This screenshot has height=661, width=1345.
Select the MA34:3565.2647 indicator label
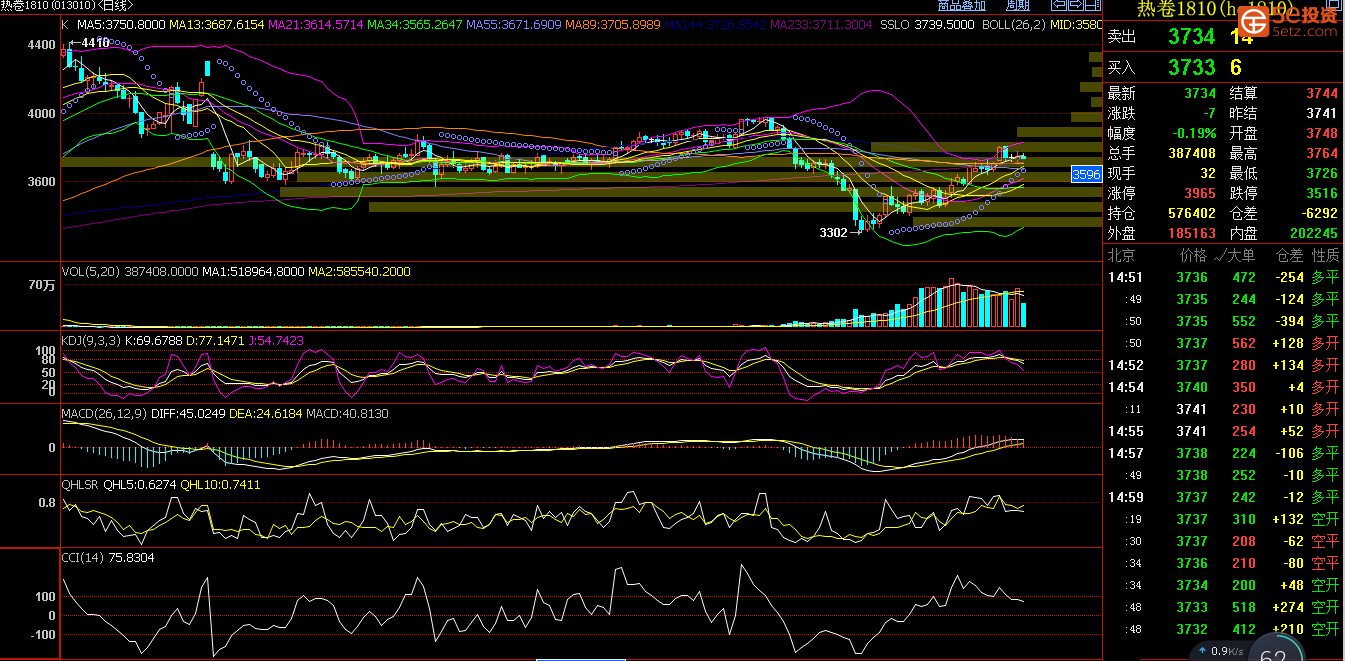coord(415,24)
